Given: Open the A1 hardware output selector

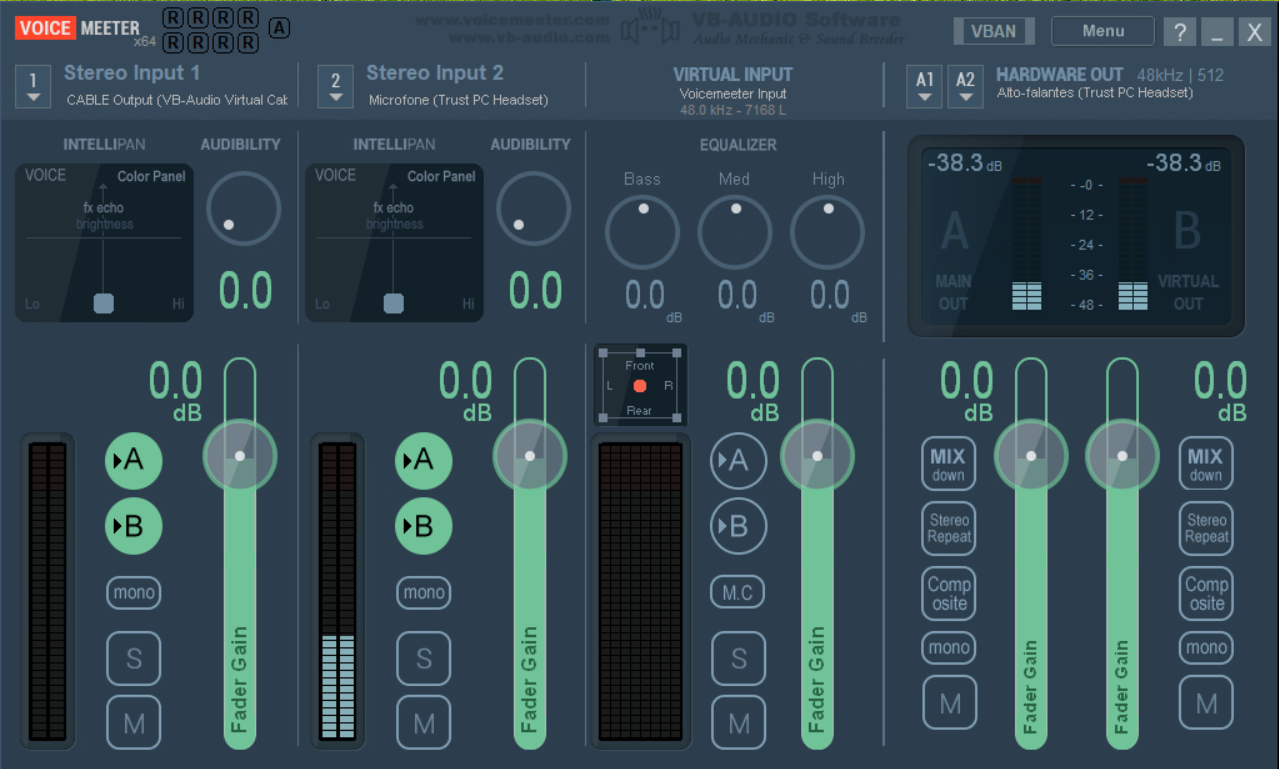Looking at the screenshot, I should pyautogui.click(x=925, y=86).
